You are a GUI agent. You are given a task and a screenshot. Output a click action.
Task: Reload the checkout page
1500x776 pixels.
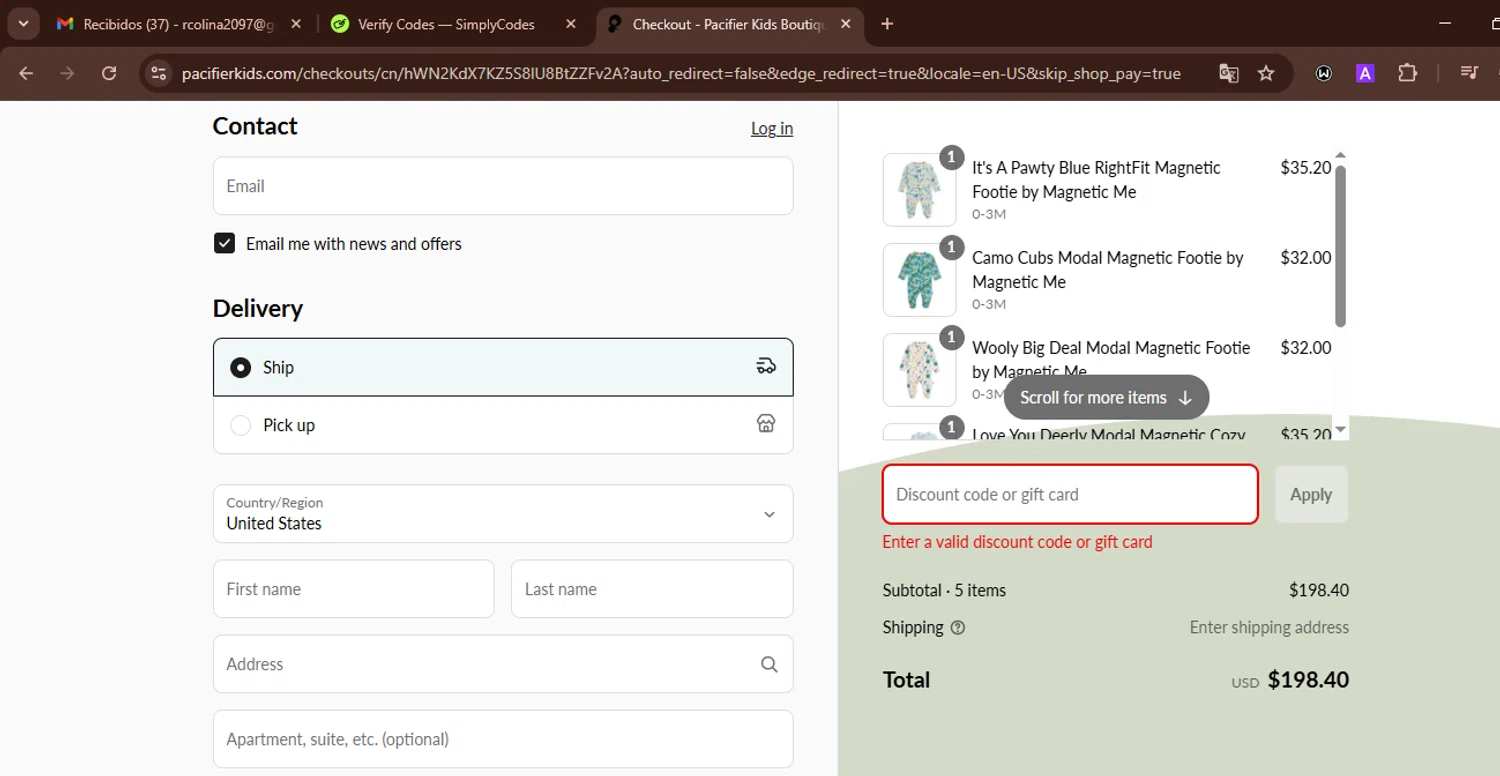coord(109,73)
